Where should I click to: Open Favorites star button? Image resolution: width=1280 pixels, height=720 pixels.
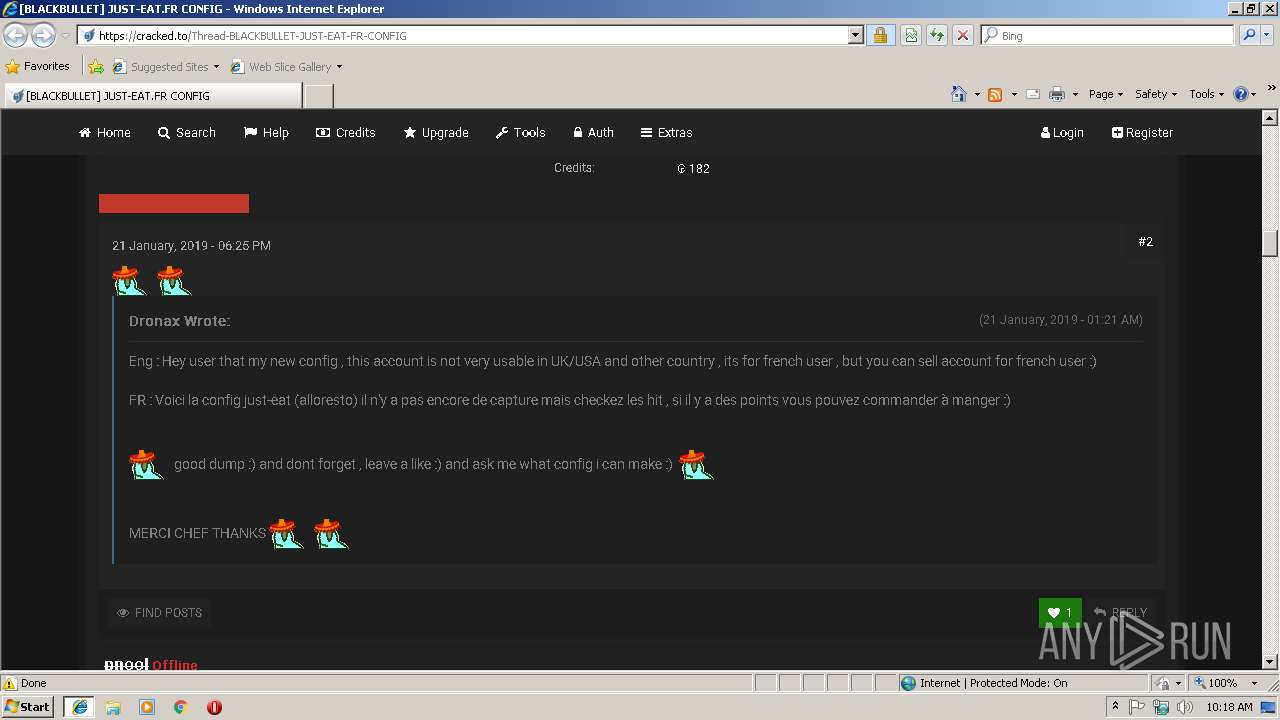(38, 66)
